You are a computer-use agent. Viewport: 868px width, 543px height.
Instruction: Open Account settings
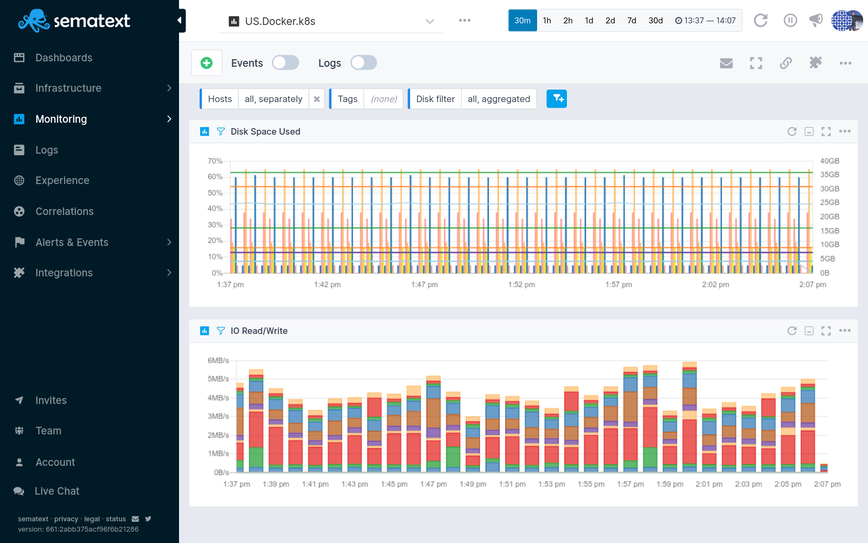(x=55, y=462)
